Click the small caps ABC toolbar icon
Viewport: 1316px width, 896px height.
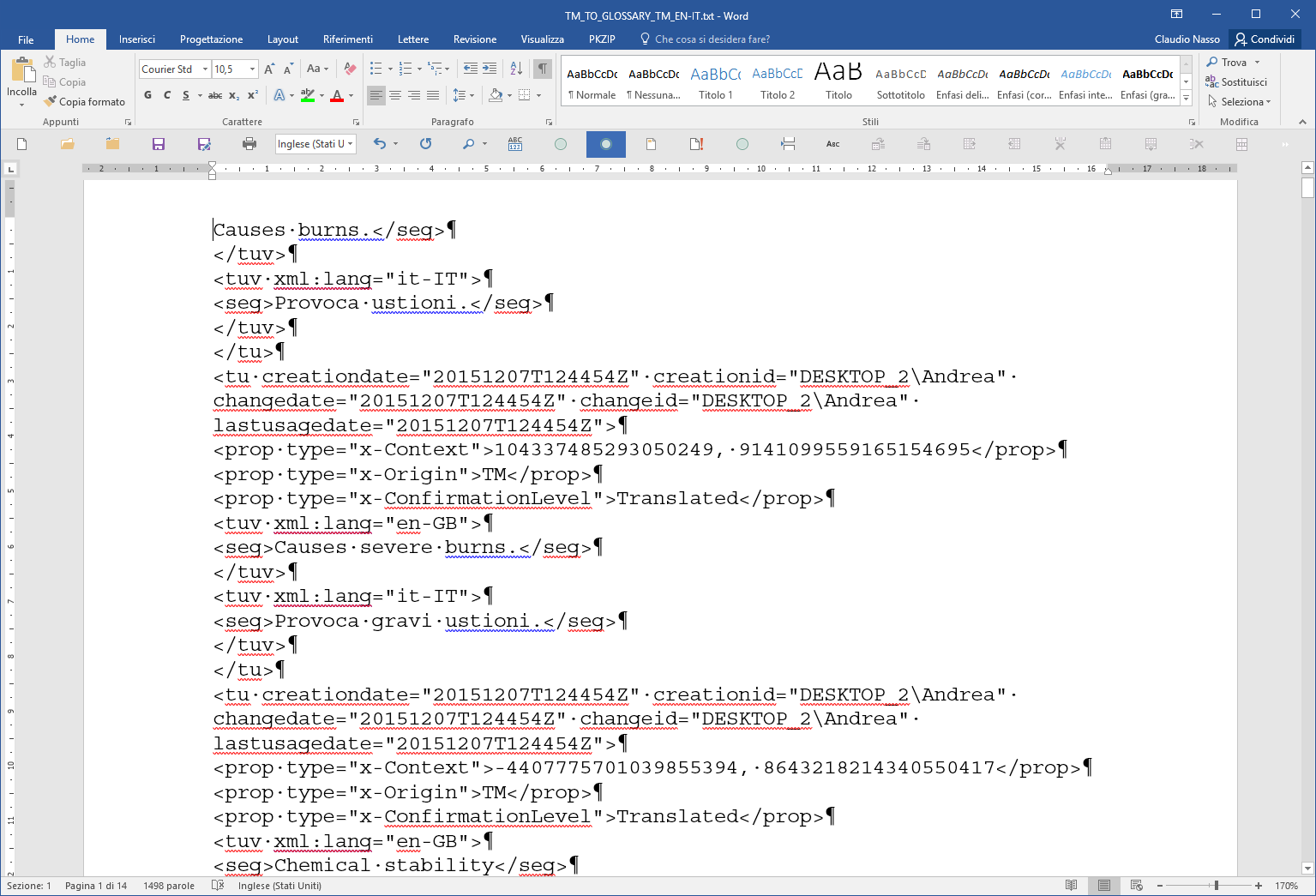(x=833, y=144)
